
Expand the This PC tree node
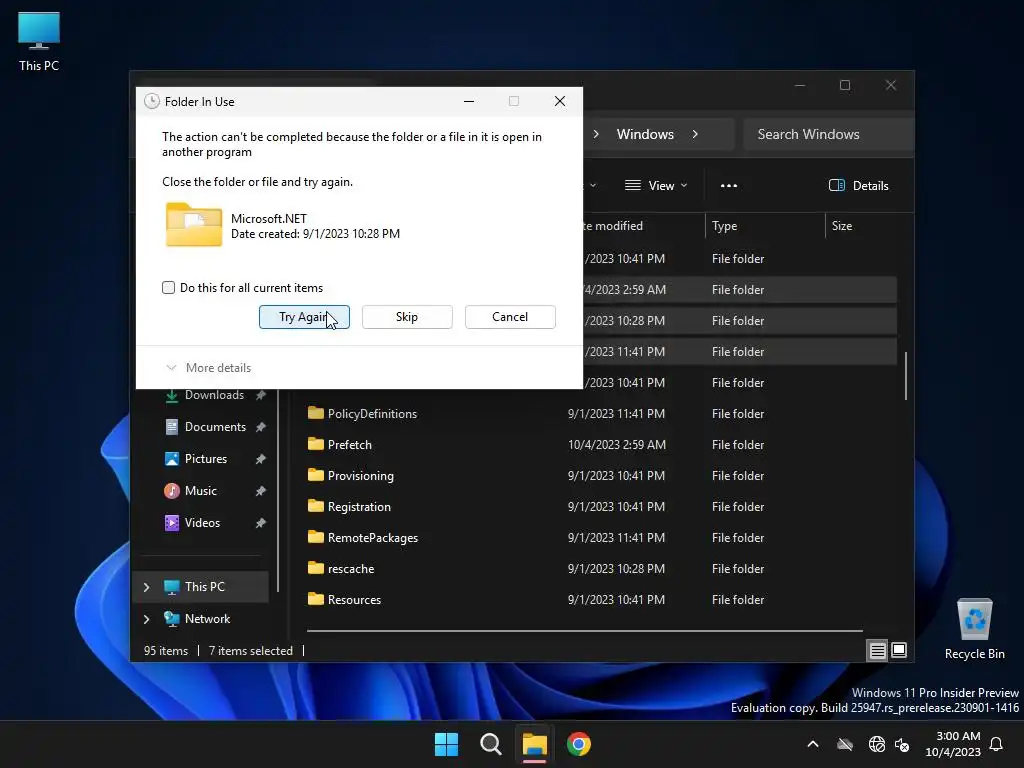point(147,587)
